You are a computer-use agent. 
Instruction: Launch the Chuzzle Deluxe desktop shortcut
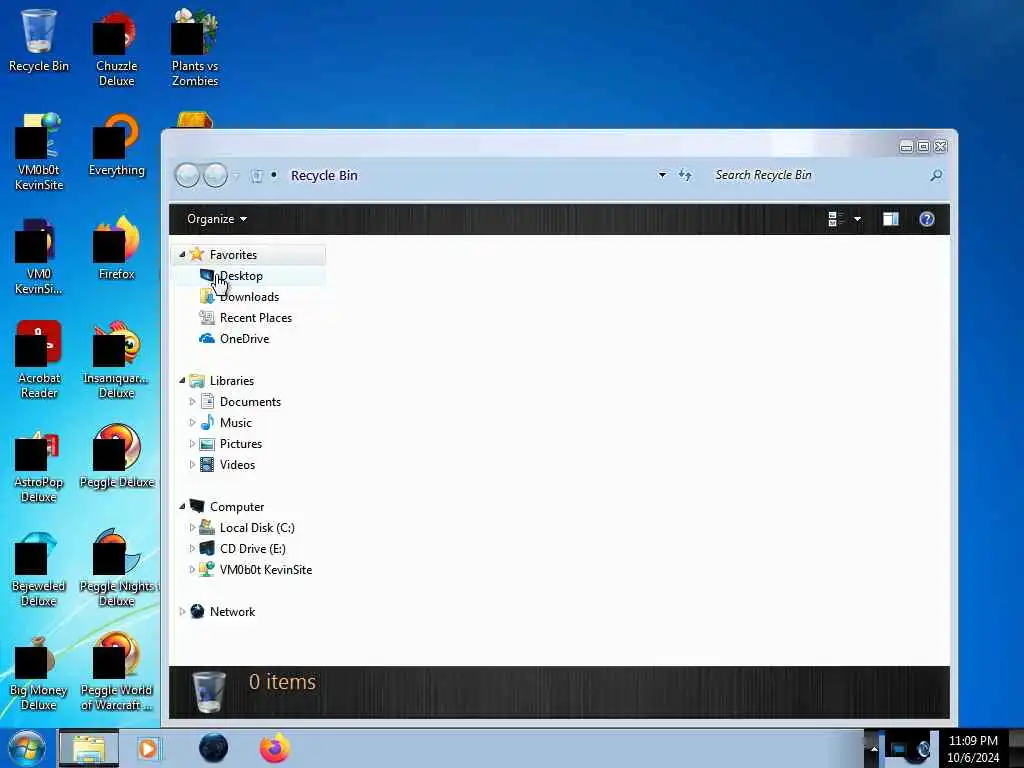click(116, 48)
